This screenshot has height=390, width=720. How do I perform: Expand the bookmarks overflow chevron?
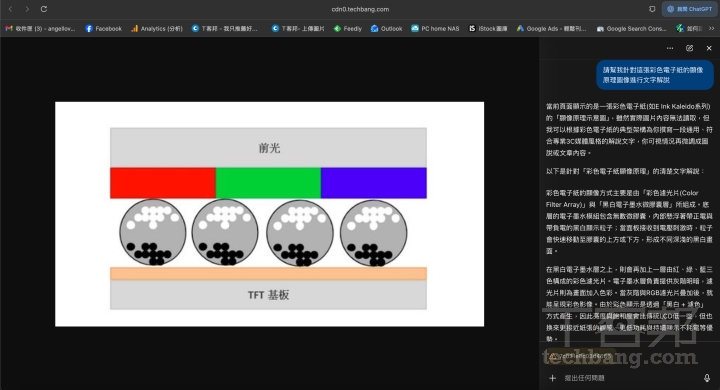(x=712, y=28)
